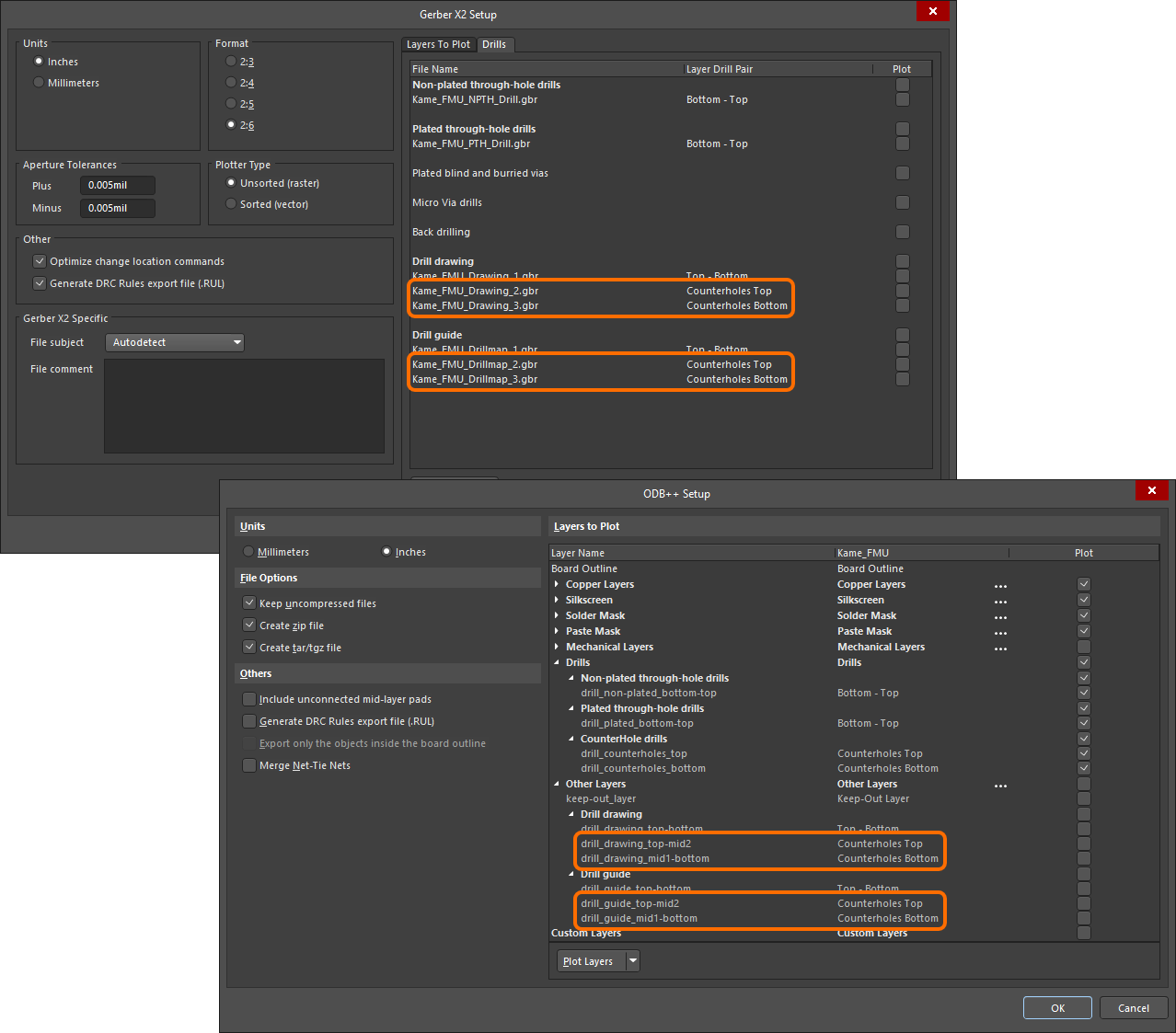This screenshot has width=1176, height=1033.
Task: Open the File subject Autodetect dropdown
Action: tap(175, 342)
